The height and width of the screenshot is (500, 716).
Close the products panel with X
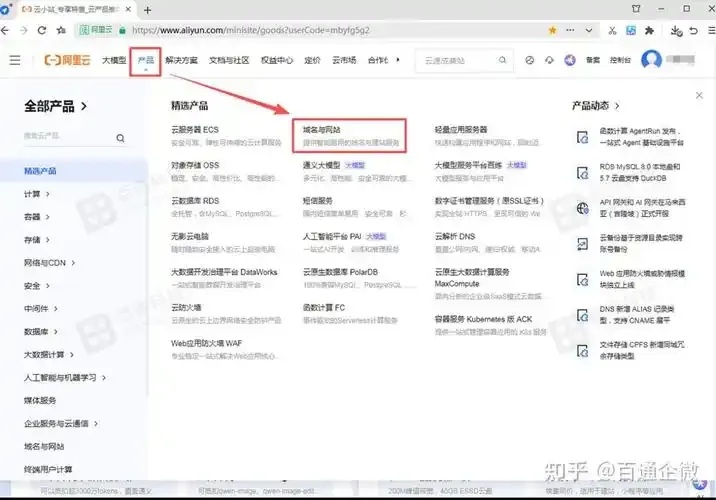pos(699,95)
